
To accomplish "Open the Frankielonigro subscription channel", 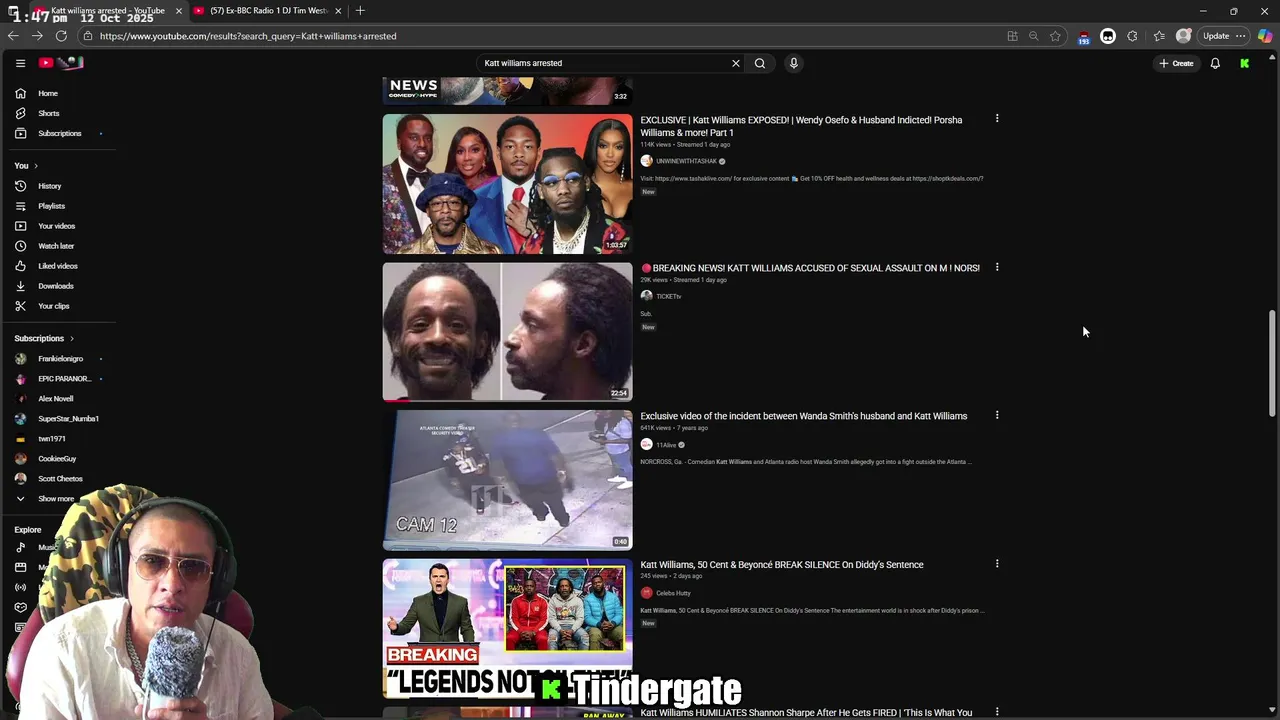I will (x=58, y=359).
